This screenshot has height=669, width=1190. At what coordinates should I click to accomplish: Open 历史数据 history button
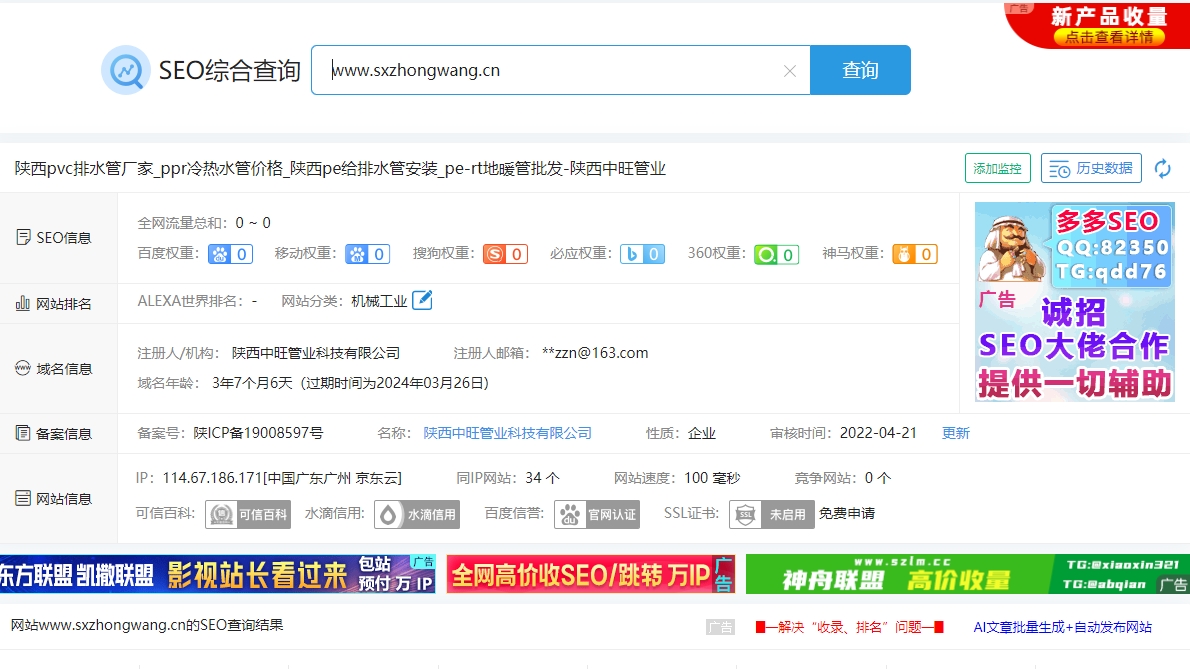(x=1091, y=169)
